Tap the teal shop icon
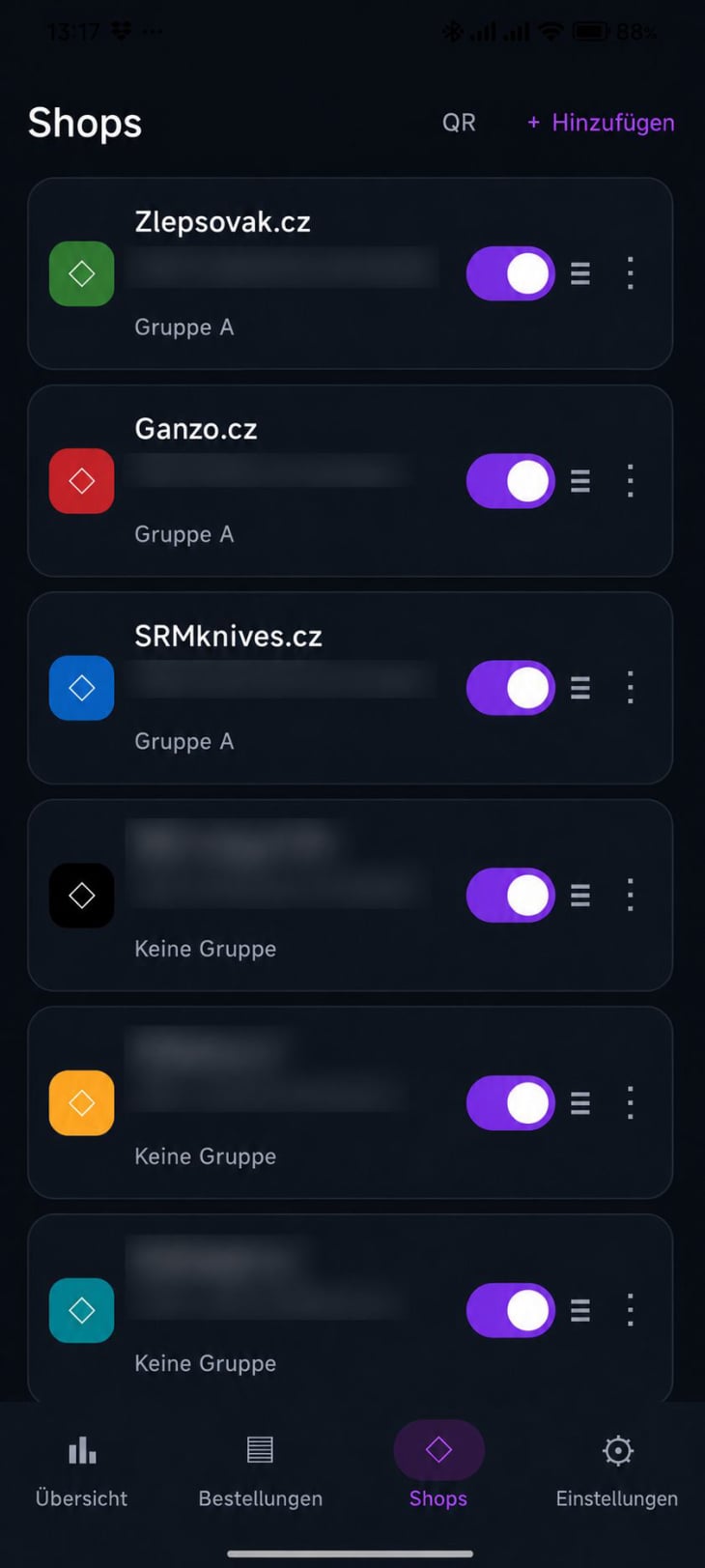 (81, 1310)
